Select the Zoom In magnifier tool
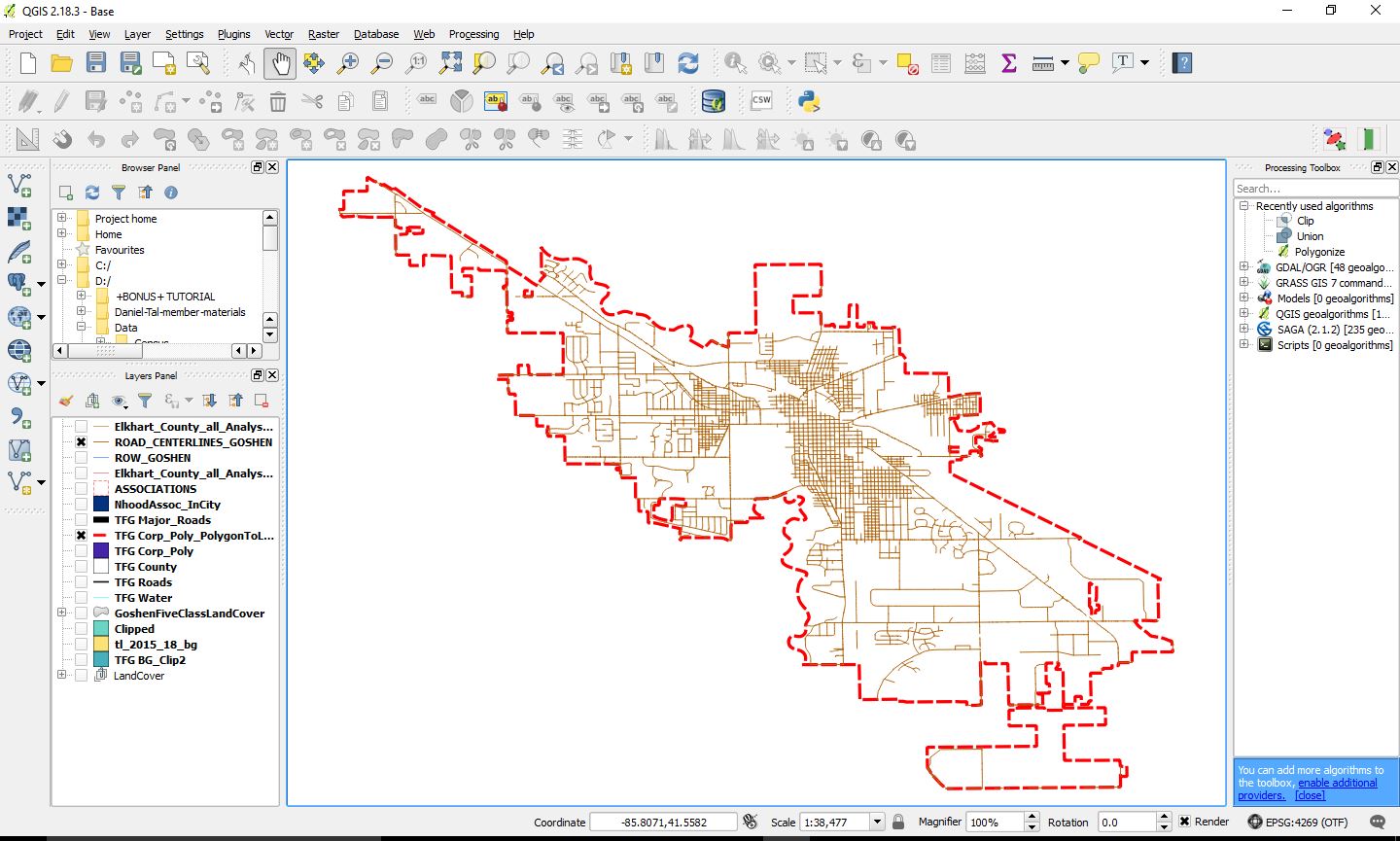 [348, 63]
